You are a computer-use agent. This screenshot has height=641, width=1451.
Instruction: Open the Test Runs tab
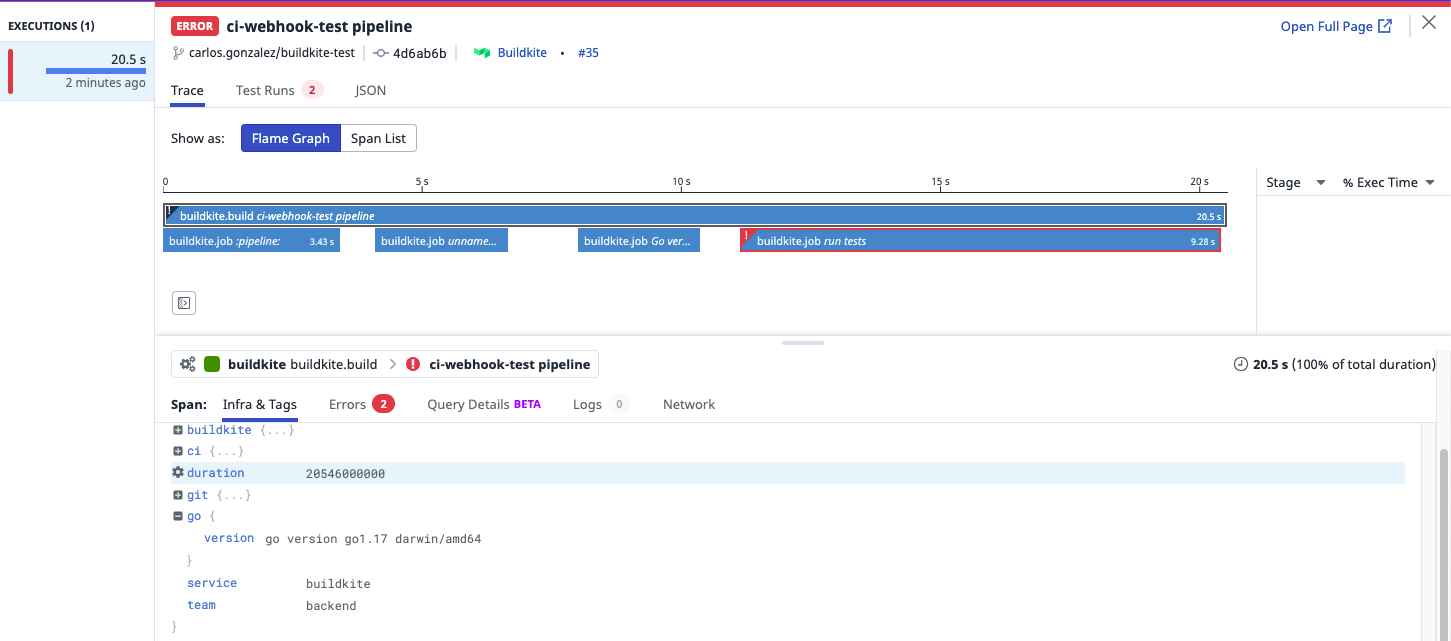point(279,90)
